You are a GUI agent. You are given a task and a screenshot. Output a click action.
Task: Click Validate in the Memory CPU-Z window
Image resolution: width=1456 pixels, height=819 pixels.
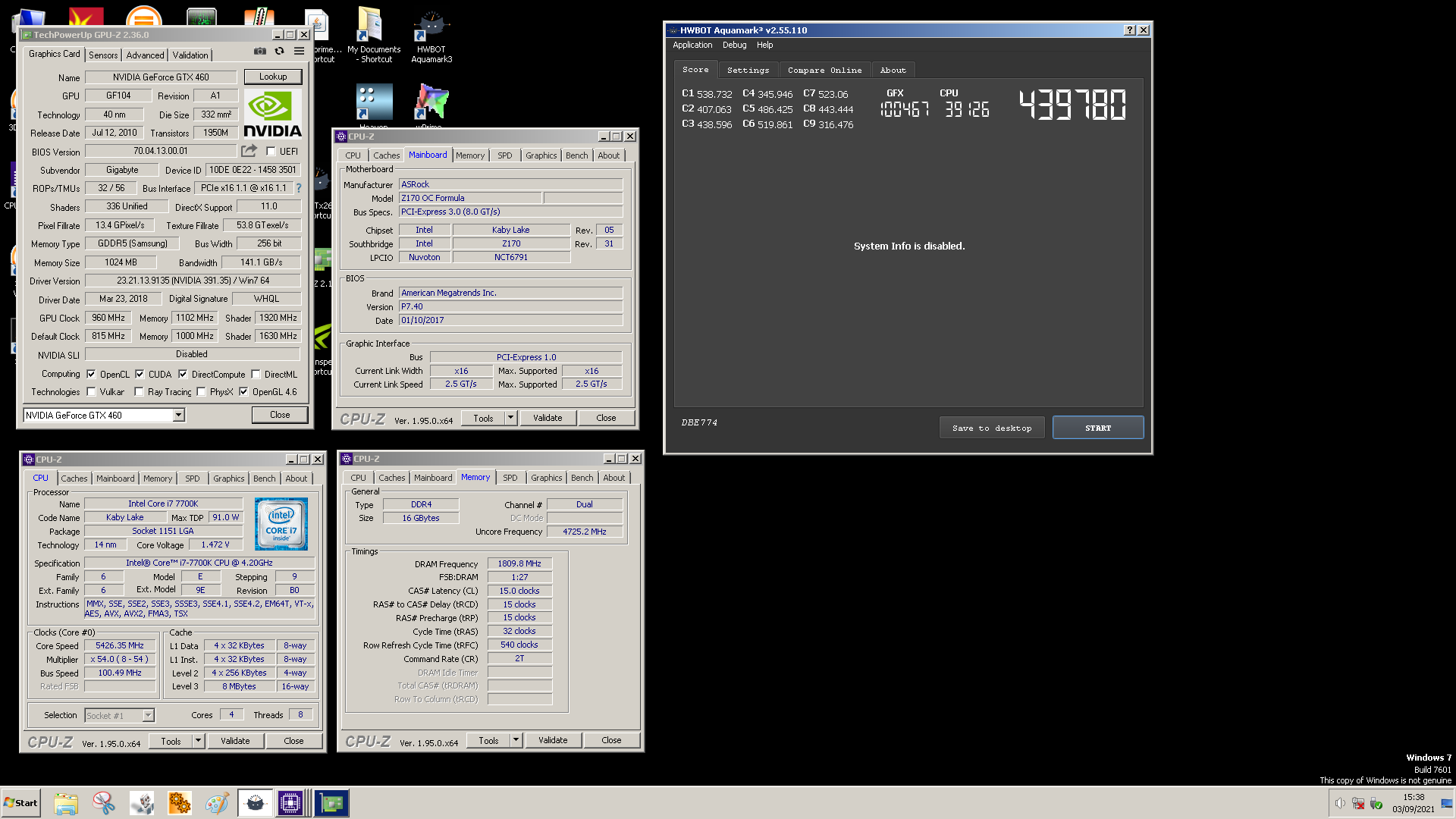pyautogui.click(x=553, y=740)
